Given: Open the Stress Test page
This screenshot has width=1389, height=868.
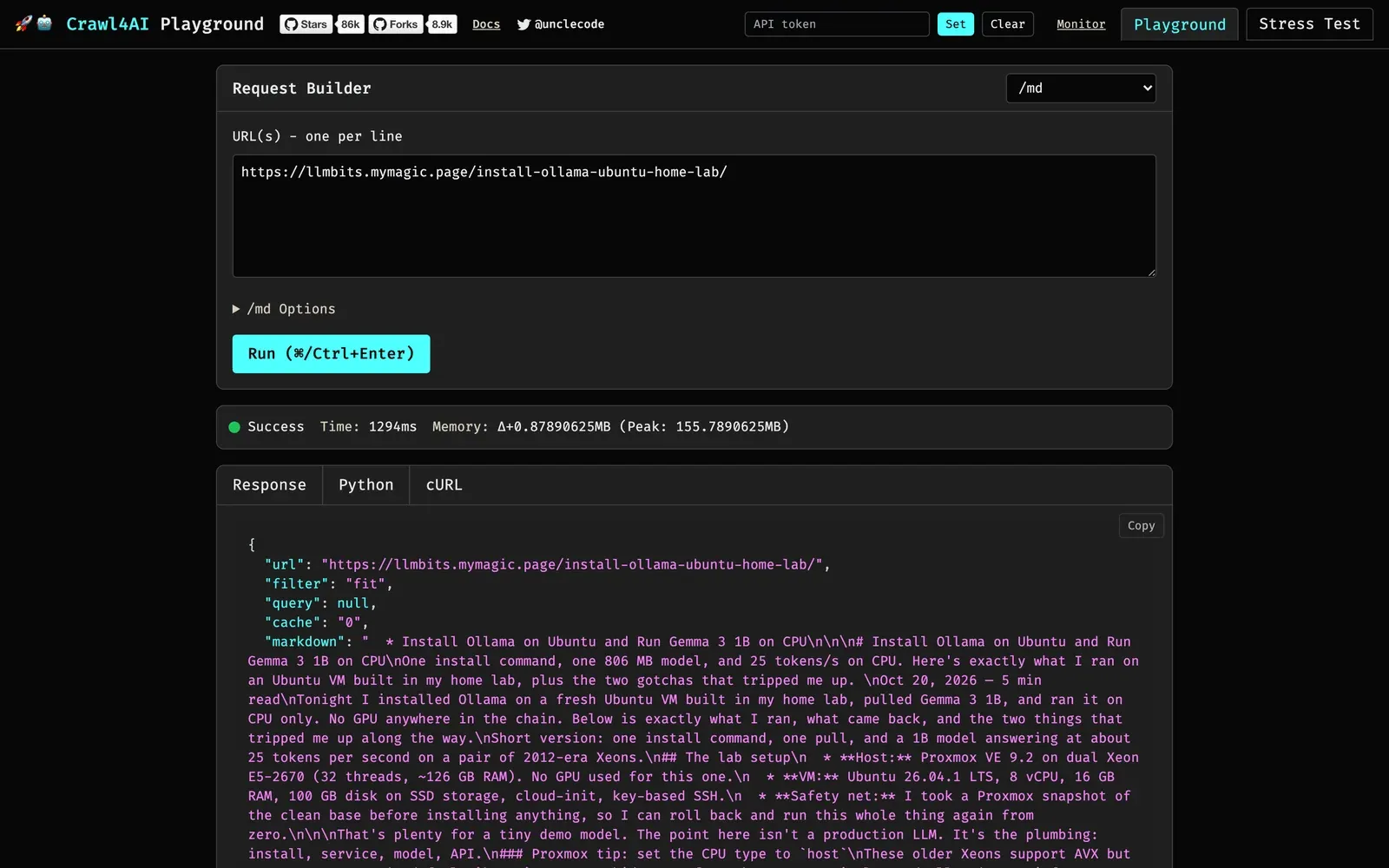Looking at the screenshot, I should [x=1309, y=24].
